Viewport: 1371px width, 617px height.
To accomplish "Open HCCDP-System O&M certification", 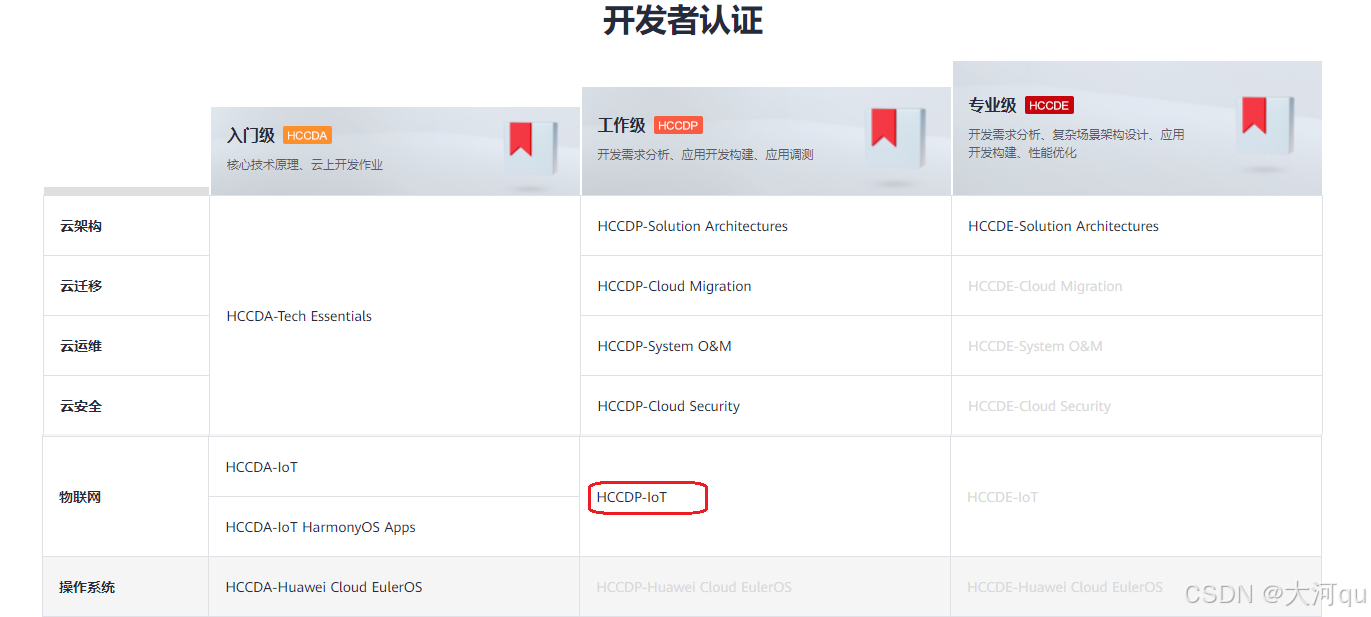I will click(x=665, y=346).
